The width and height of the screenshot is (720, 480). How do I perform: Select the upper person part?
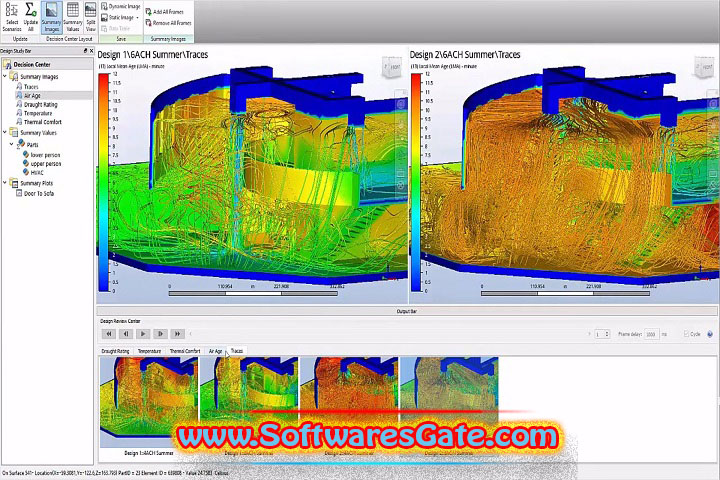(x=42, y=164)
